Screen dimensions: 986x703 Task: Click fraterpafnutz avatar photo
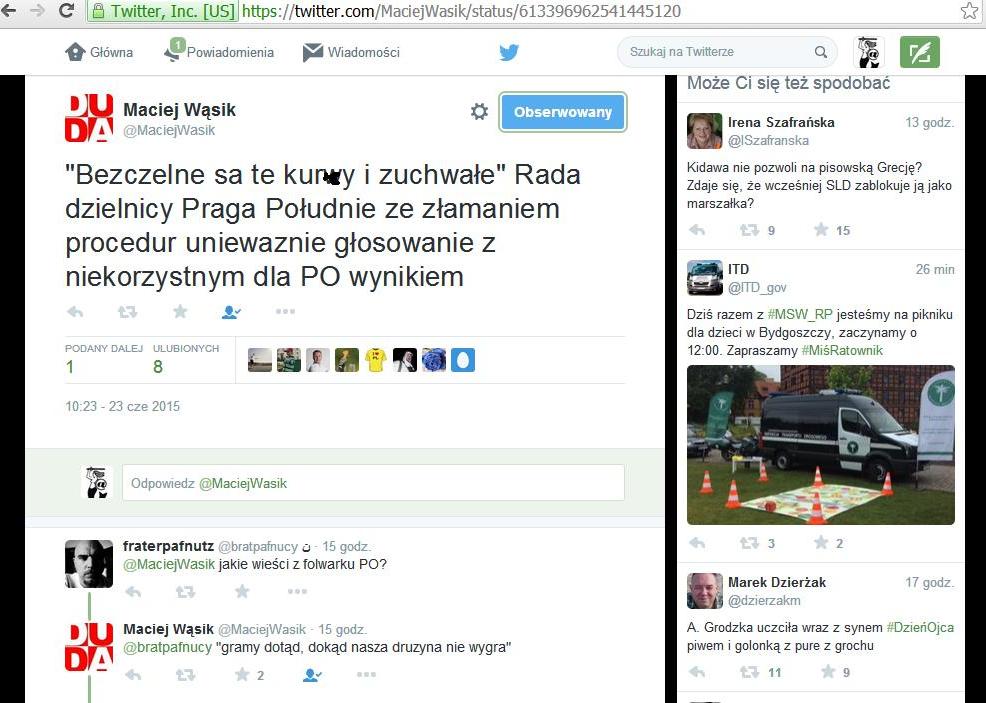(x=89, y=563)
